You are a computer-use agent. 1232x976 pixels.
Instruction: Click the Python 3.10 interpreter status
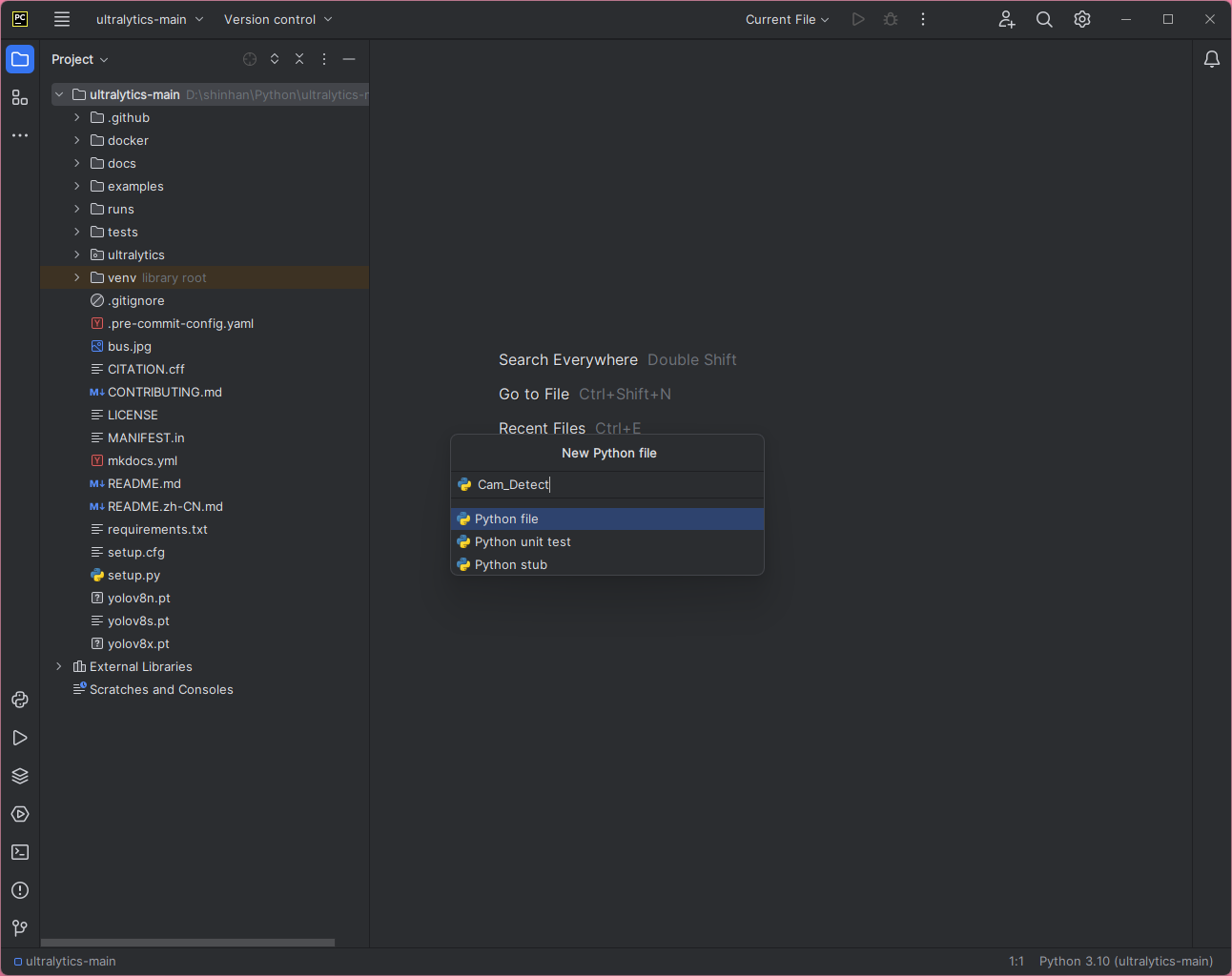point(1126,961)
